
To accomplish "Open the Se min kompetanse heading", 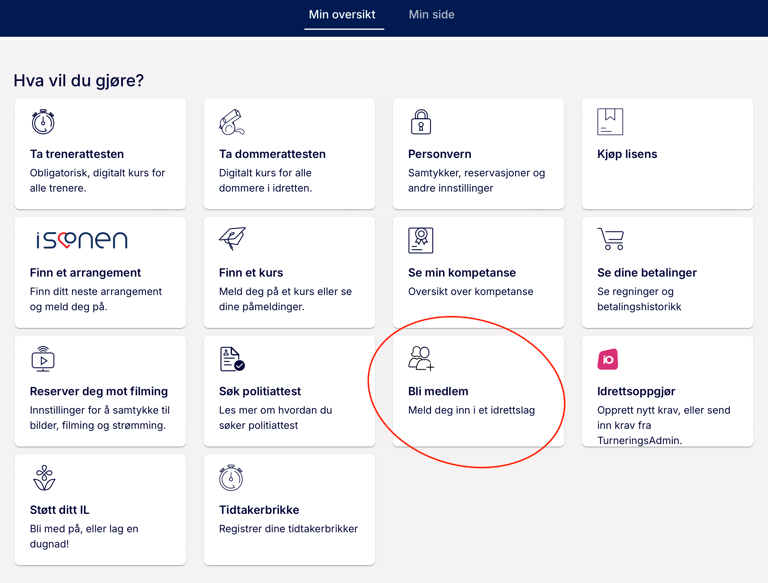I will (462, 272).
